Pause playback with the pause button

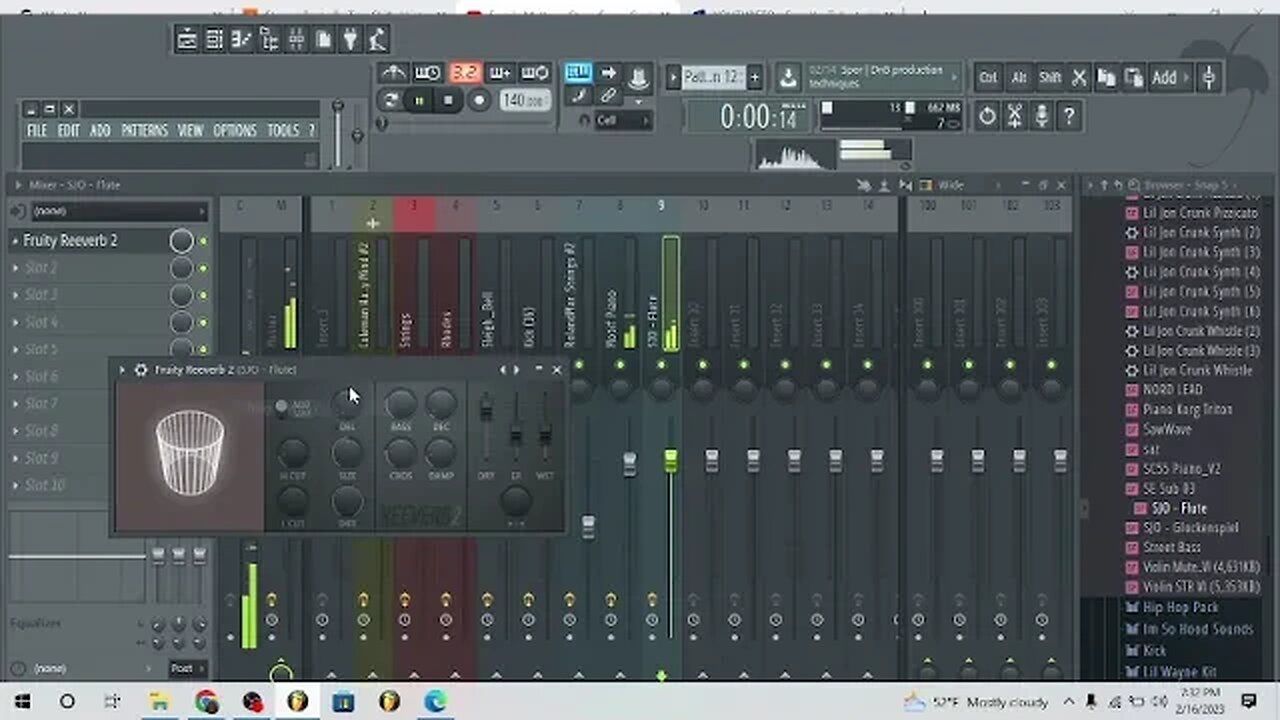419,100
